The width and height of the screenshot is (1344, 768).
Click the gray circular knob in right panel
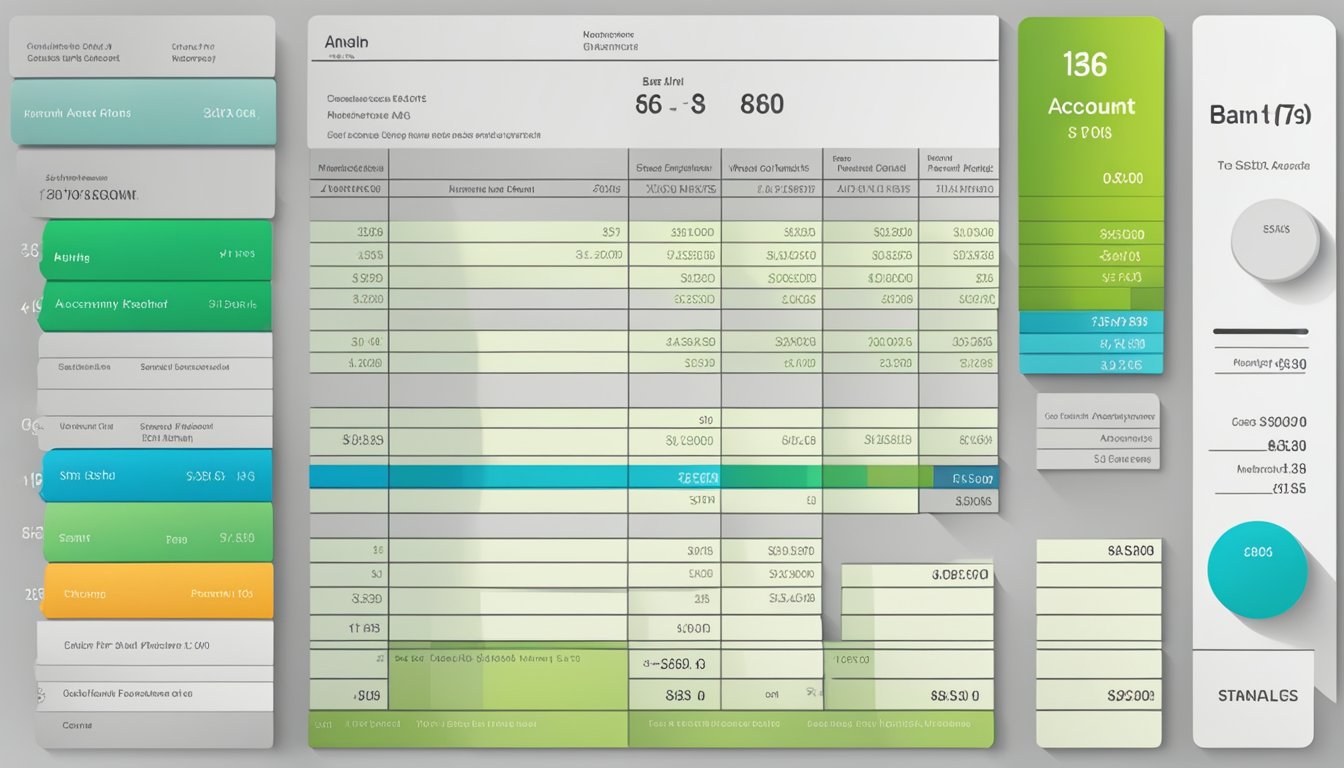[x=1274, y=240]
